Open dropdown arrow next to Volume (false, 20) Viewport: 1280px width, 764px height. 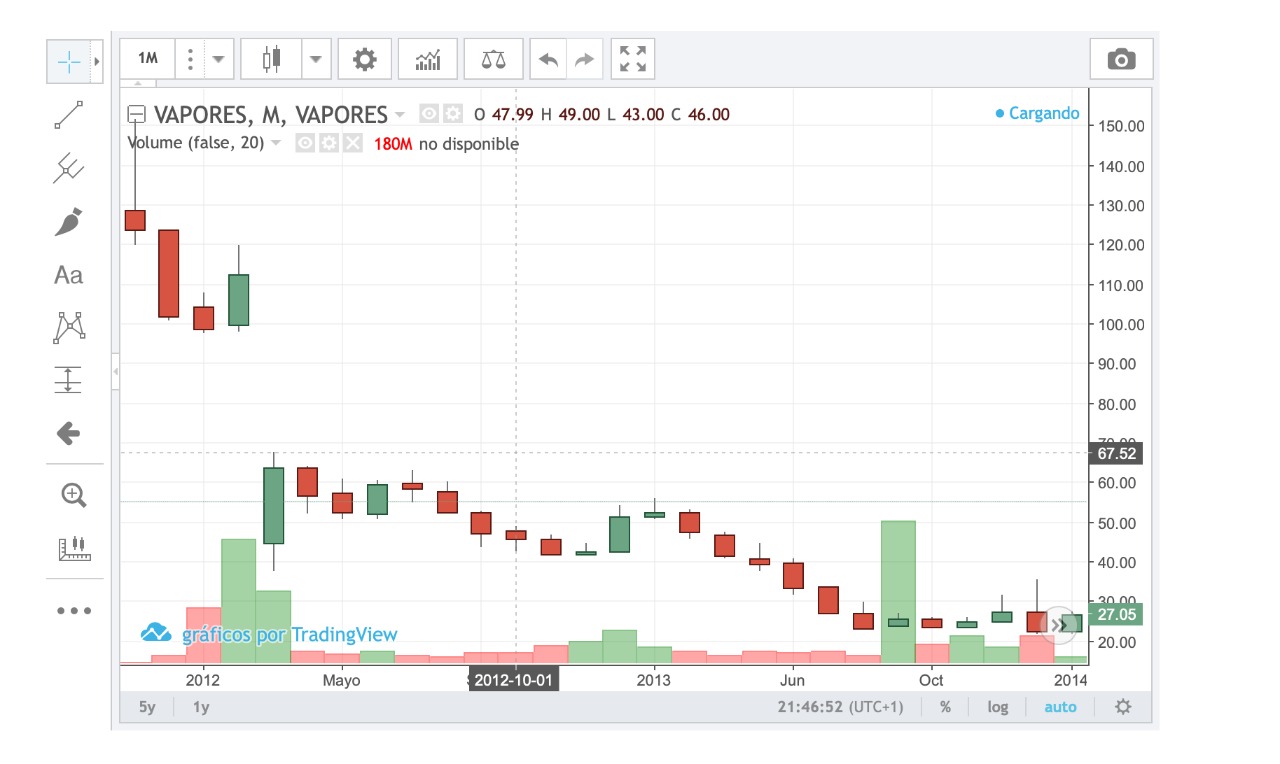(276, 143)
